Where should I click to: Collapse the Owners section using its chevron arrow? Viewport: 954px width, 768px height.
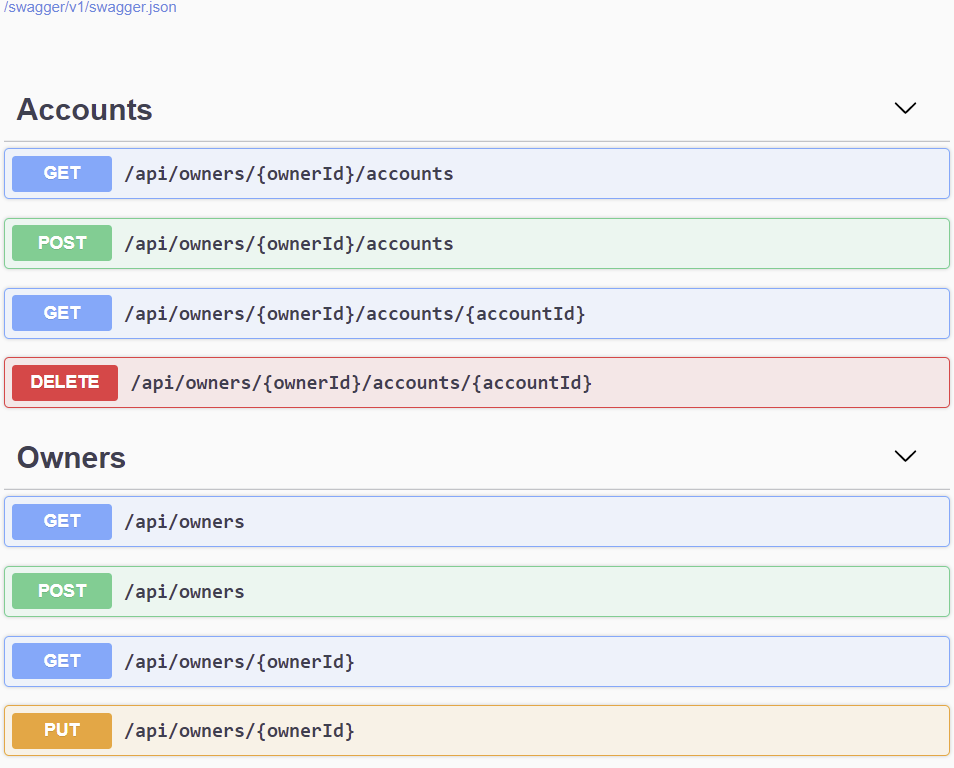[904, 456]
